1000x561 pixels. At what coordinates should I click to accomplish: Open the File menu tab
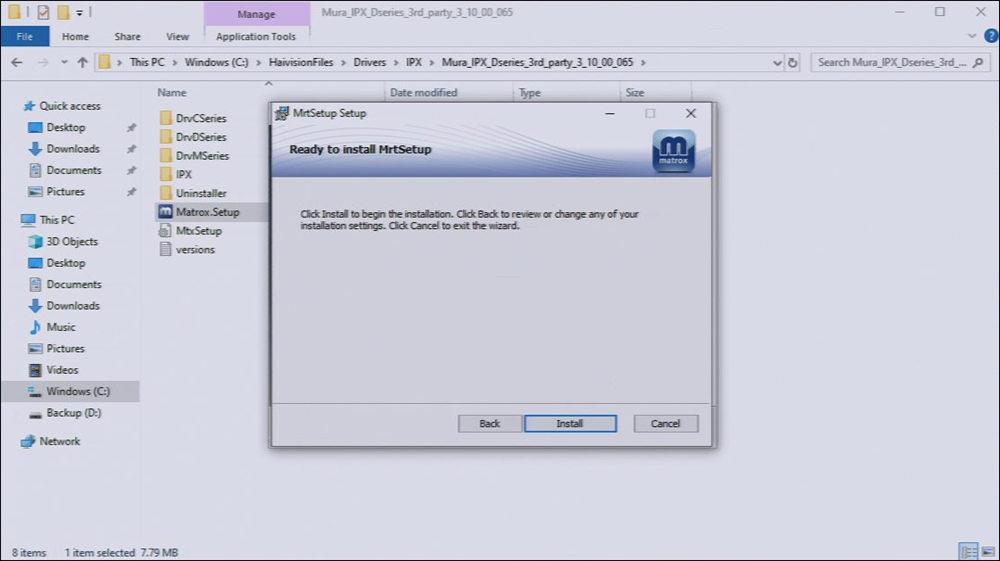click(x=24, y=37)
